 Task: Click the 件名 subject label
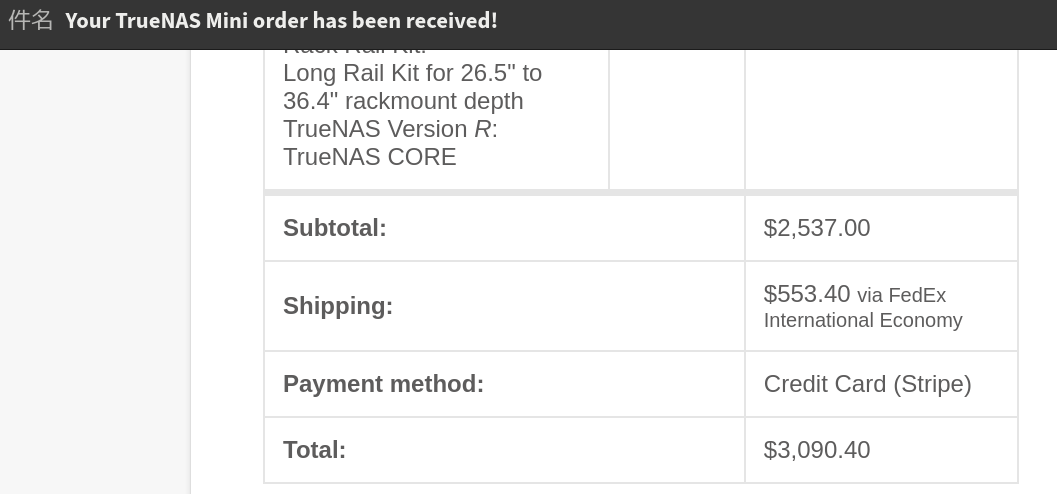(x=30, y=20)
